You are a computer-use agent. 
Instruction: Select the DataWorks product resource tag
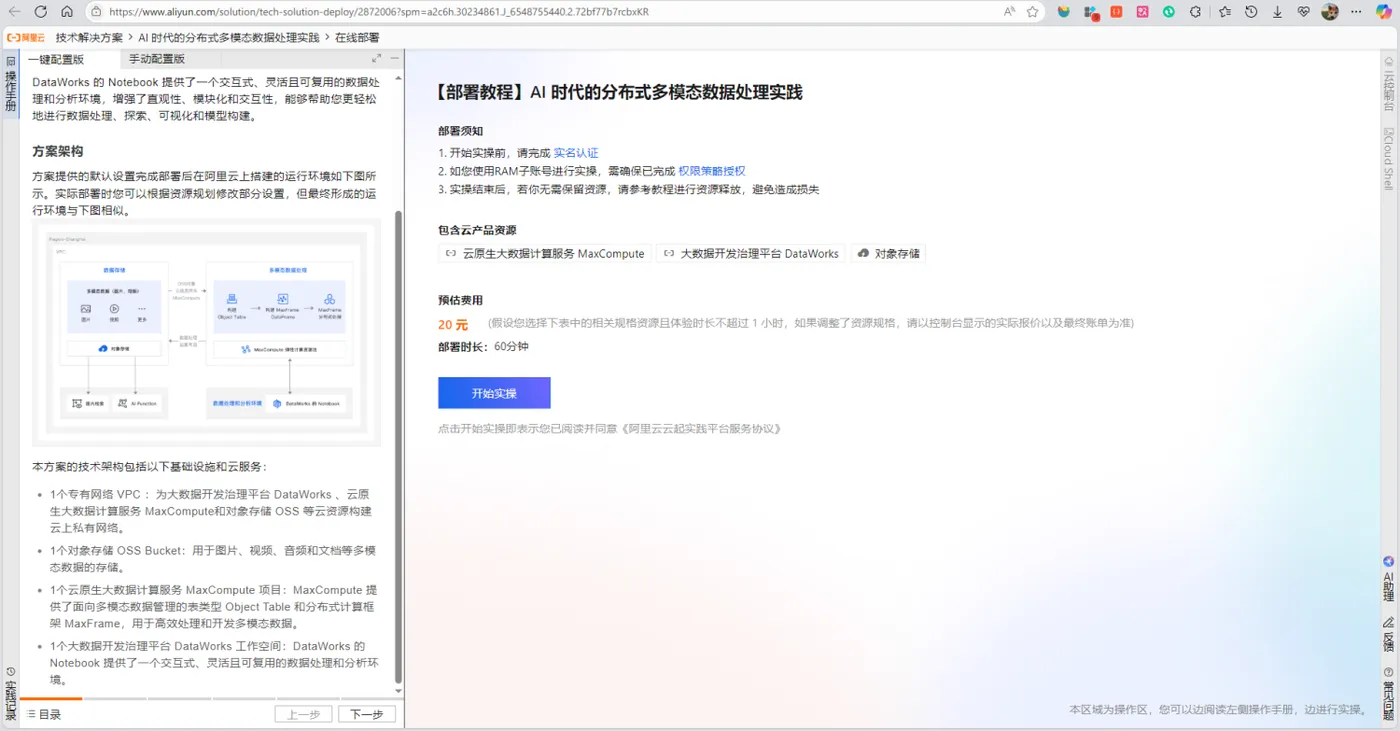click(750, 254)
